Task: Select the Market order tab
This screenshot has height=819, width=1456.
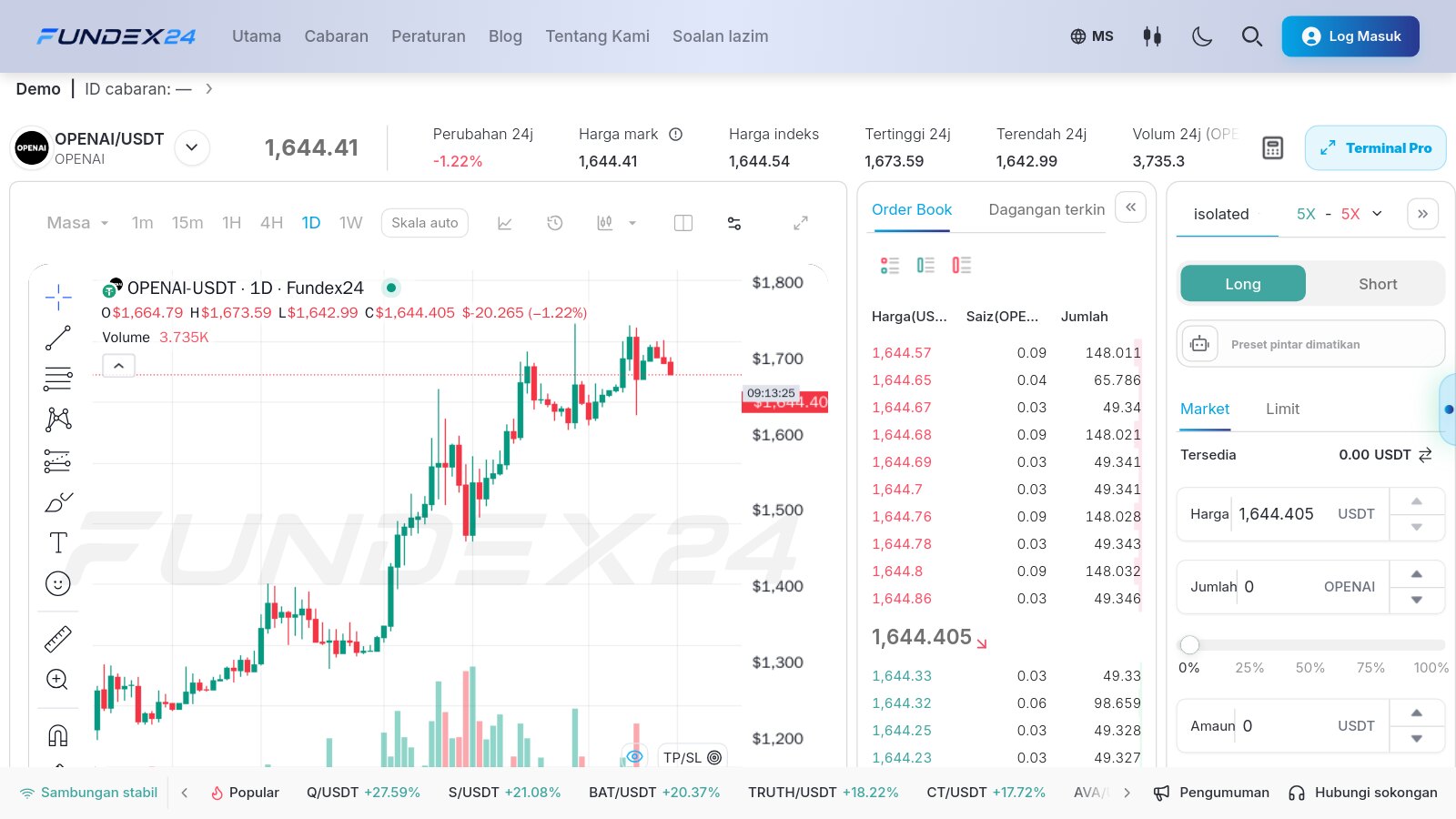Action: click(x=1205, y=409)
